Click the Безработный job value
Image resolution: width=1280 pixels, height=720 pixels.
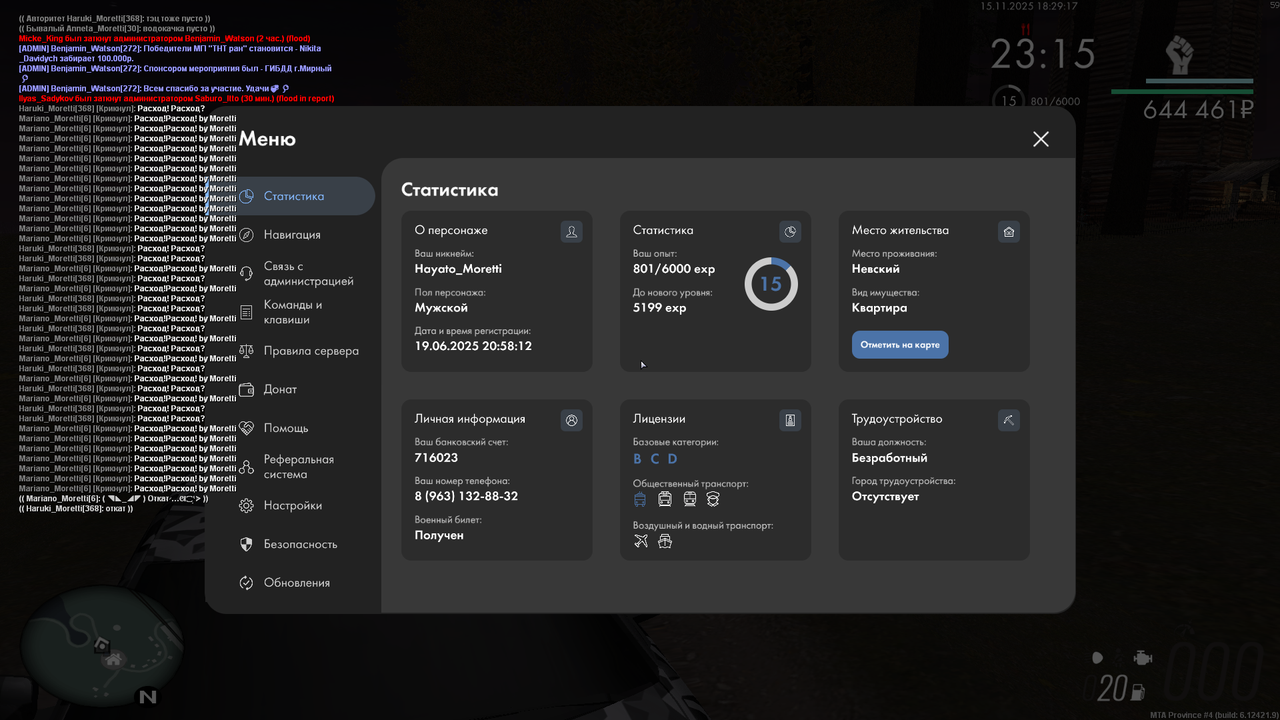point(890,458)
